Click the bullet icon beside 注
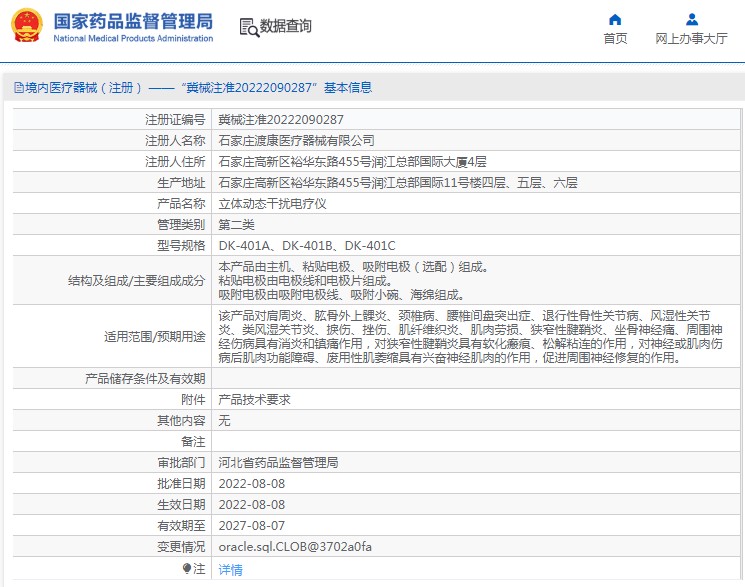 point(186,568)
